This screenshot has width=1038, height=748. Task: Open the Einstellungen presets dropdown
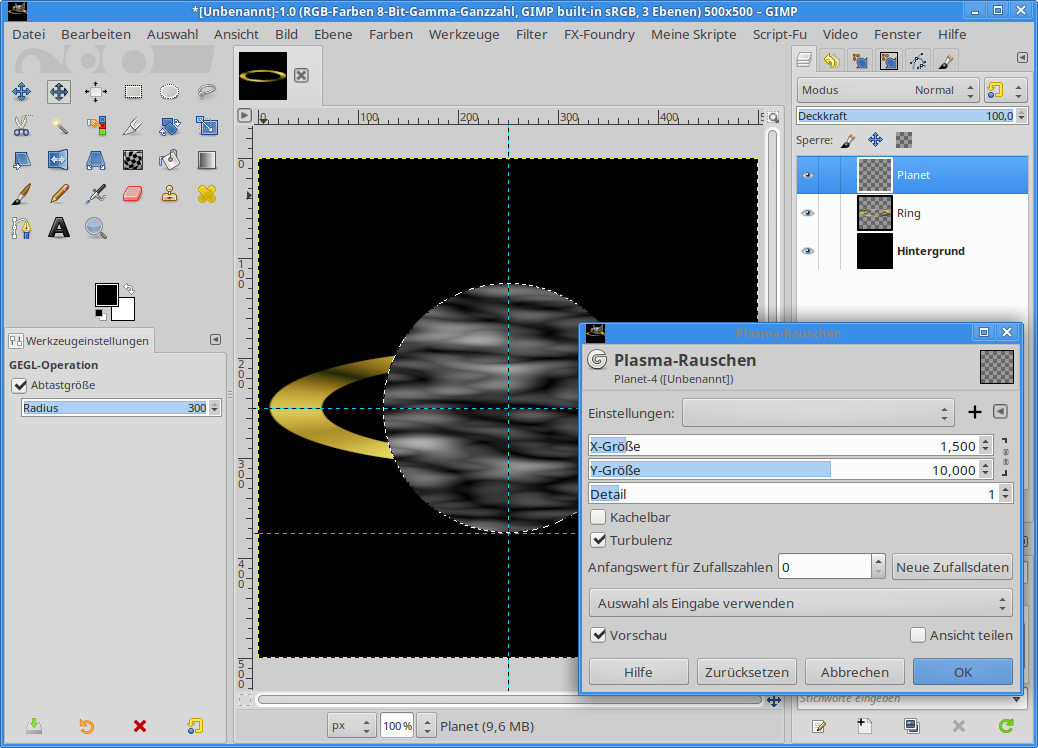818,413
